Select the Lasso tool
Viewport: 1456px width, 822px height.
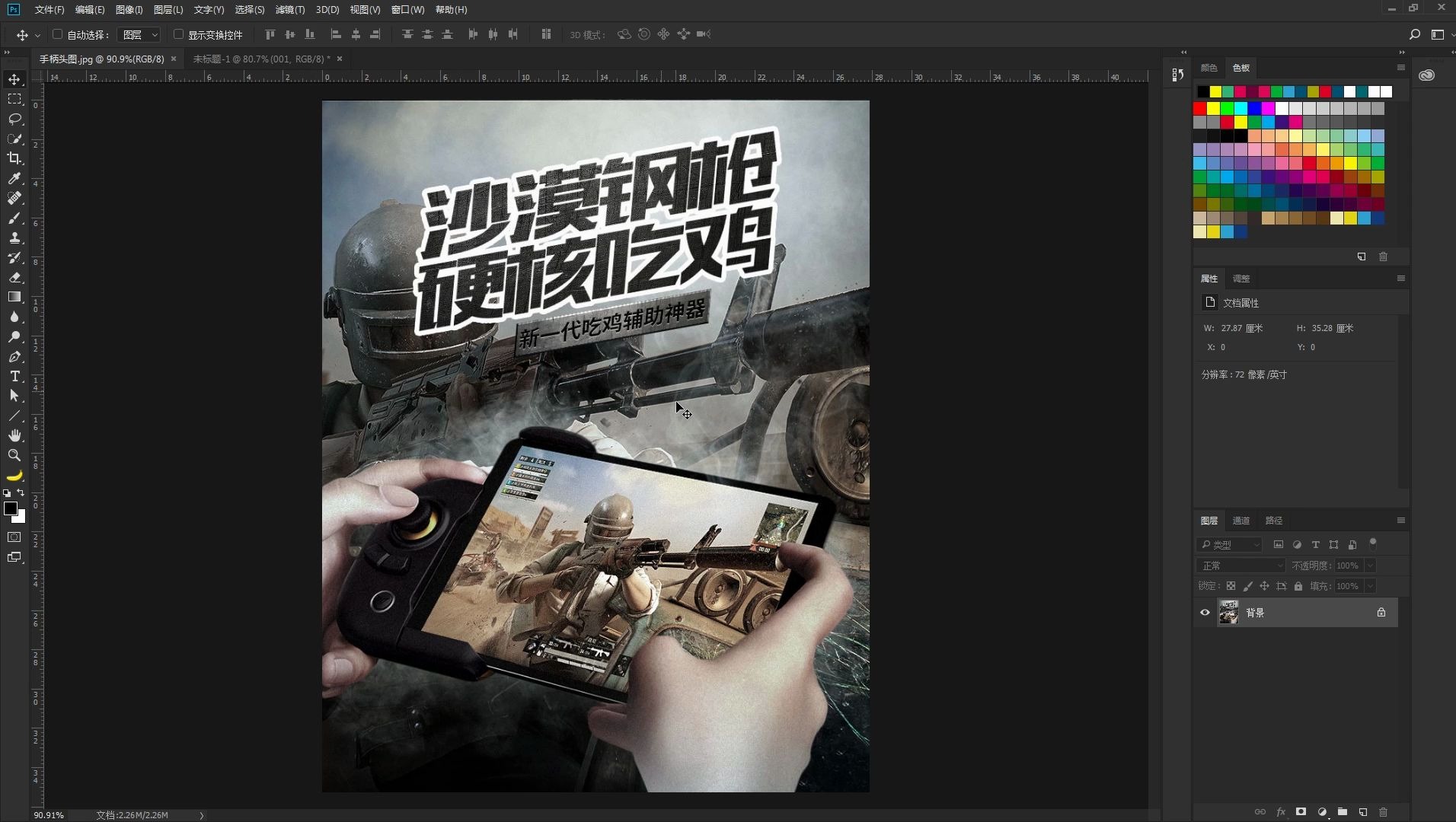click(x=14, y=119)
